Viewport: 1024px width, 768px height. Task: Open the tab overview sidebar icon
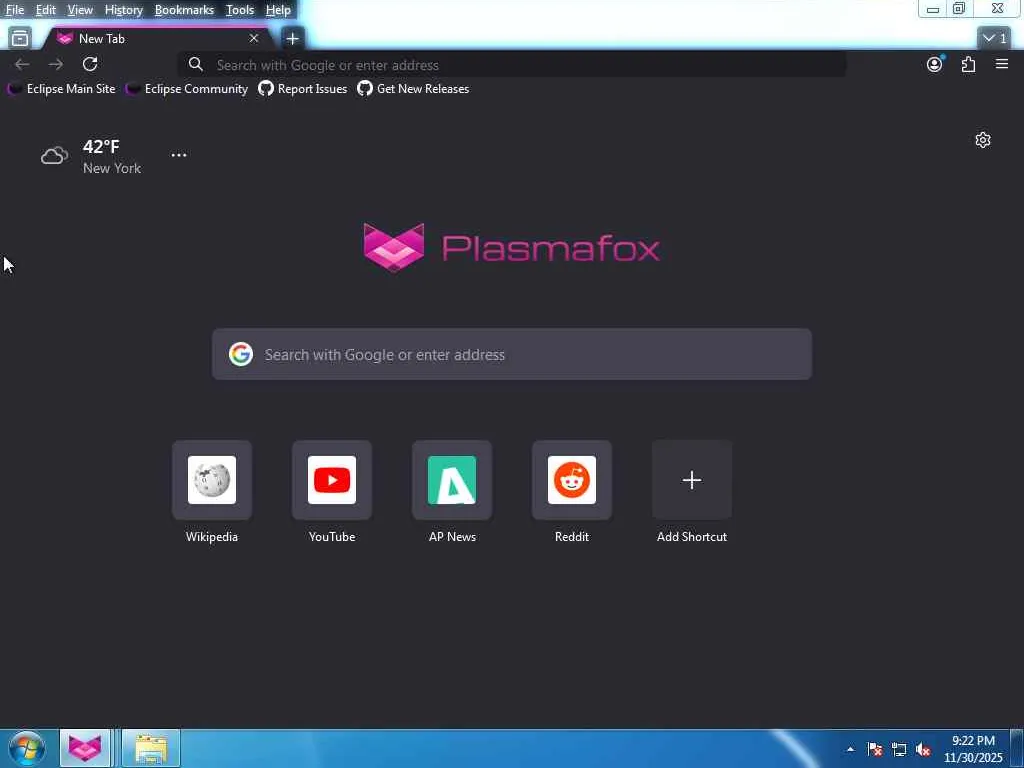point(20,39)
